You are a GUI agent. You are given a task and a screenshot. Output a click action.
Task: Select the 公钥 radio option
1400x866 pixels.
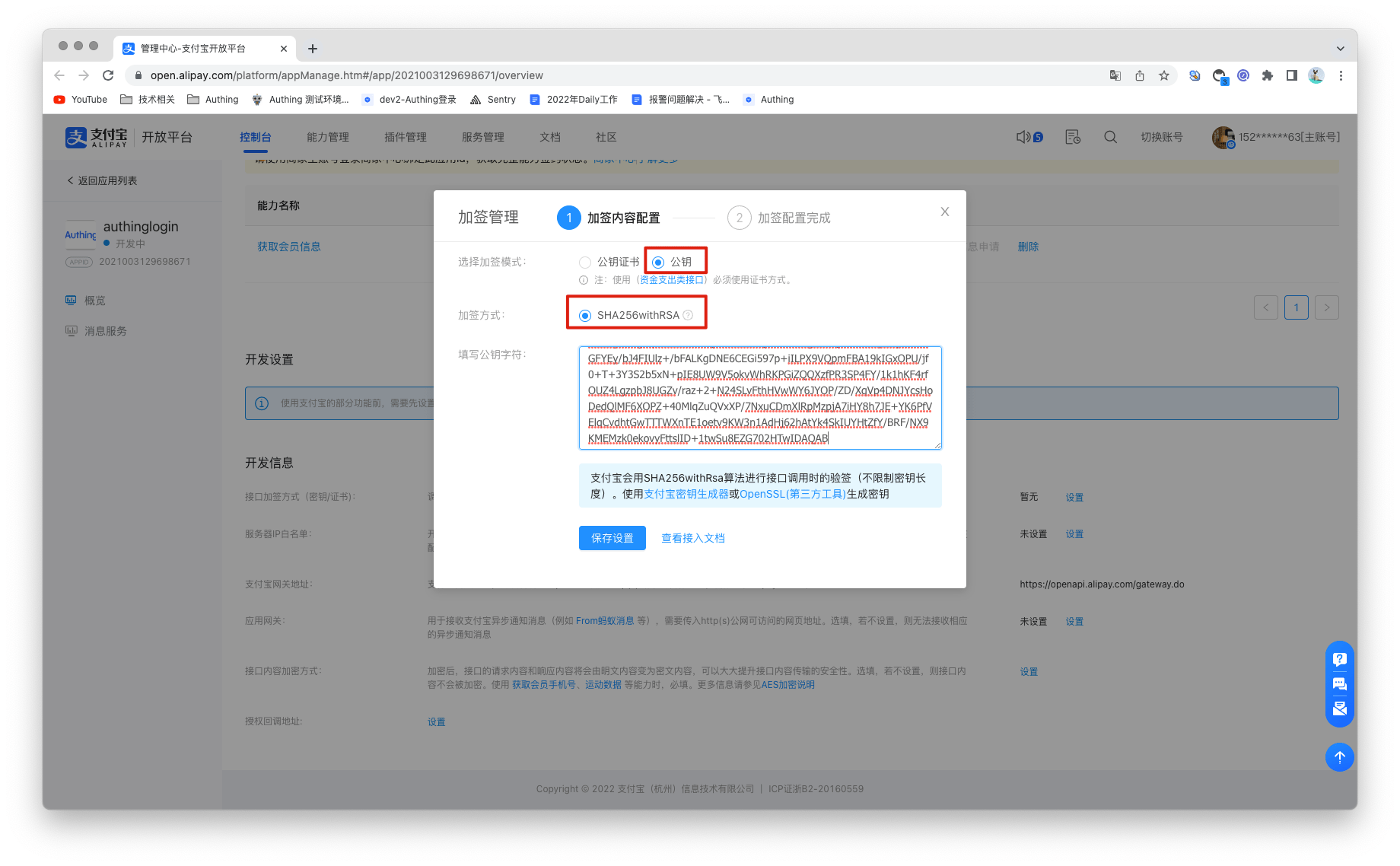(658, 263)
